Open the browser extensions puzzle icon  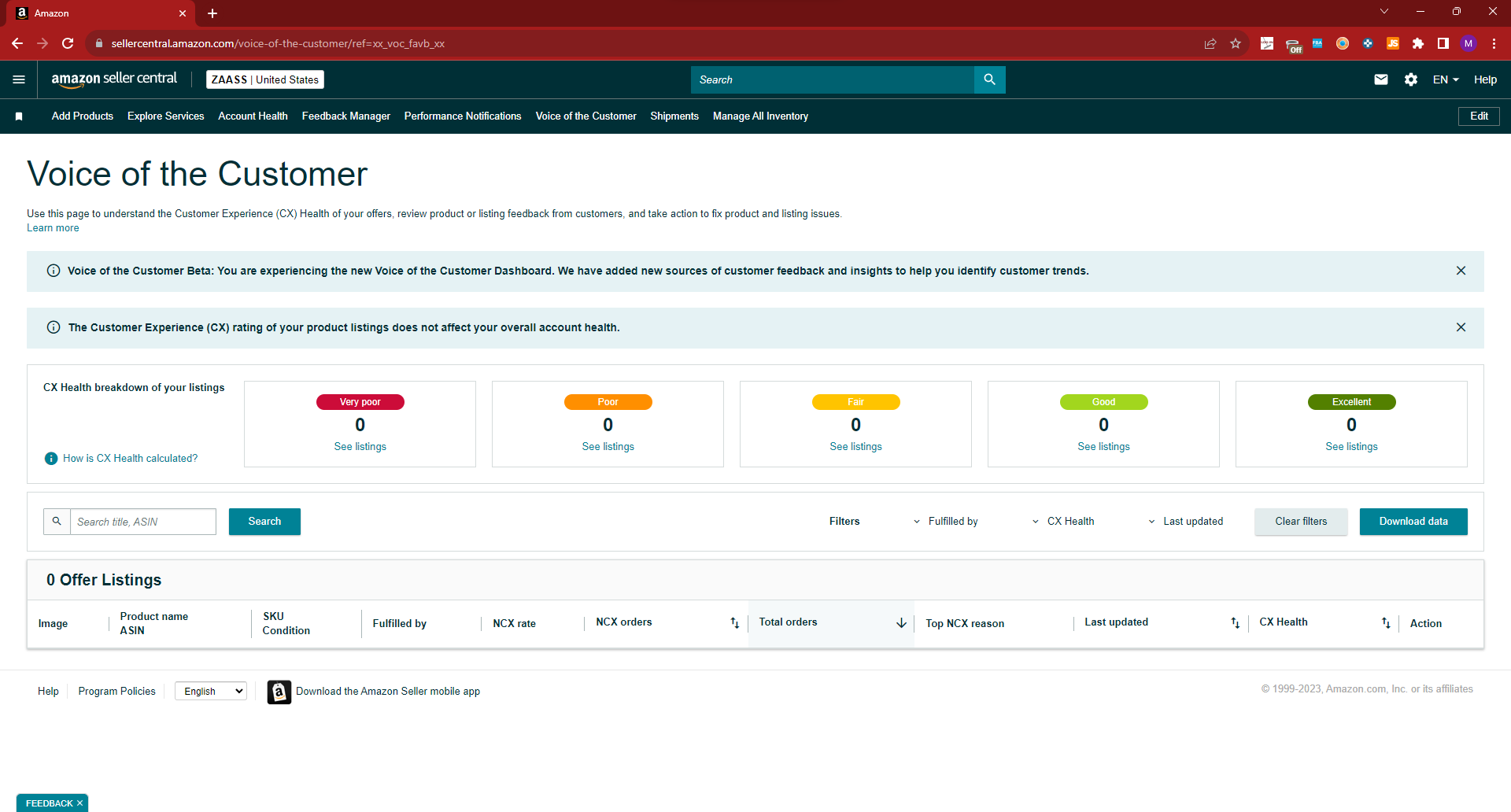[1418, 43]
